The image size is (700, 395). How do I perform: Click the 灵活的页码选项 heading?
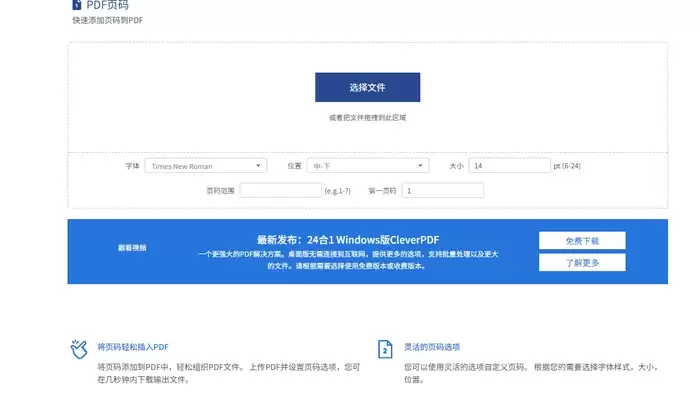point(432,347)
